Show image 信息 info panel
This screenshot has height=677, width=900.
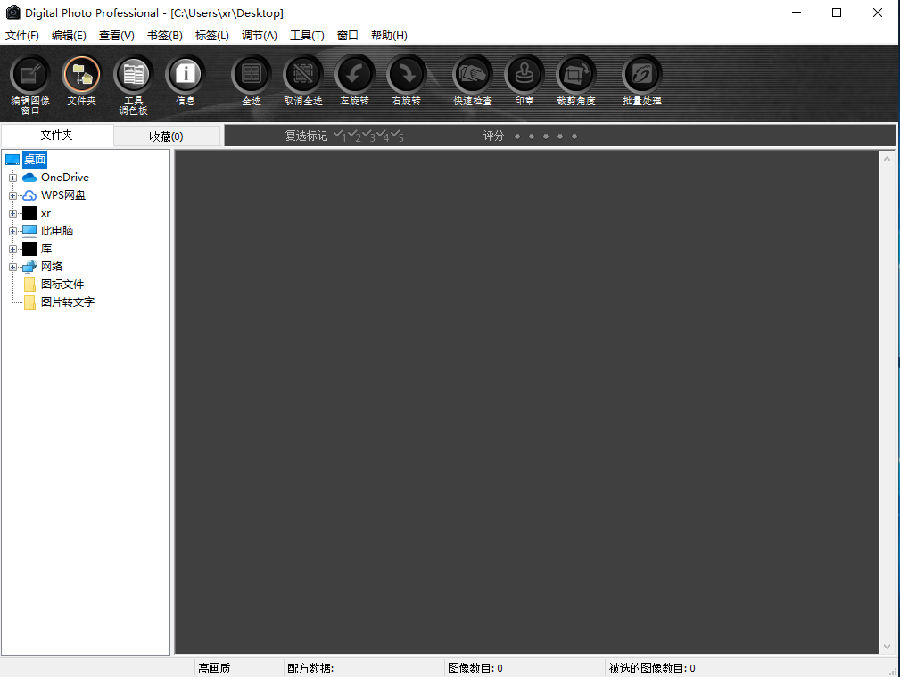185,75
